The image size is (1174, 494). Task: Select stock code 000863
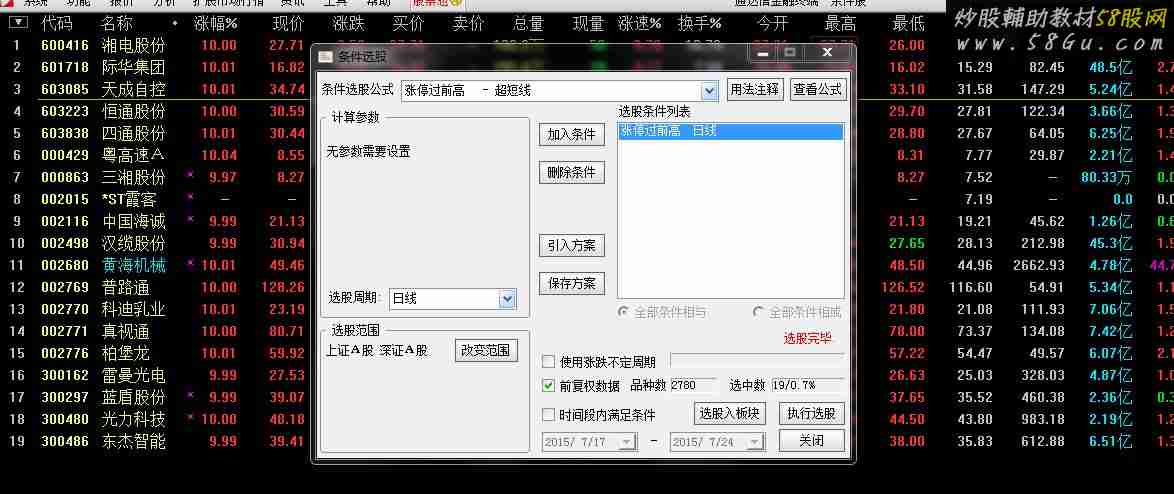pyautogui.click(x=65, y=178)
